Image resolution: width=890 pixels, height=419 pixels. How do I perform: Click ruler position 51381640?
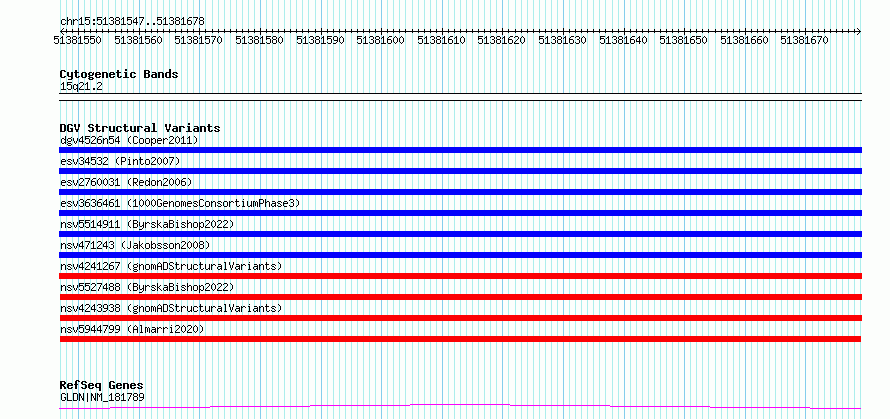pyautogui.click(x=623, y=40)
